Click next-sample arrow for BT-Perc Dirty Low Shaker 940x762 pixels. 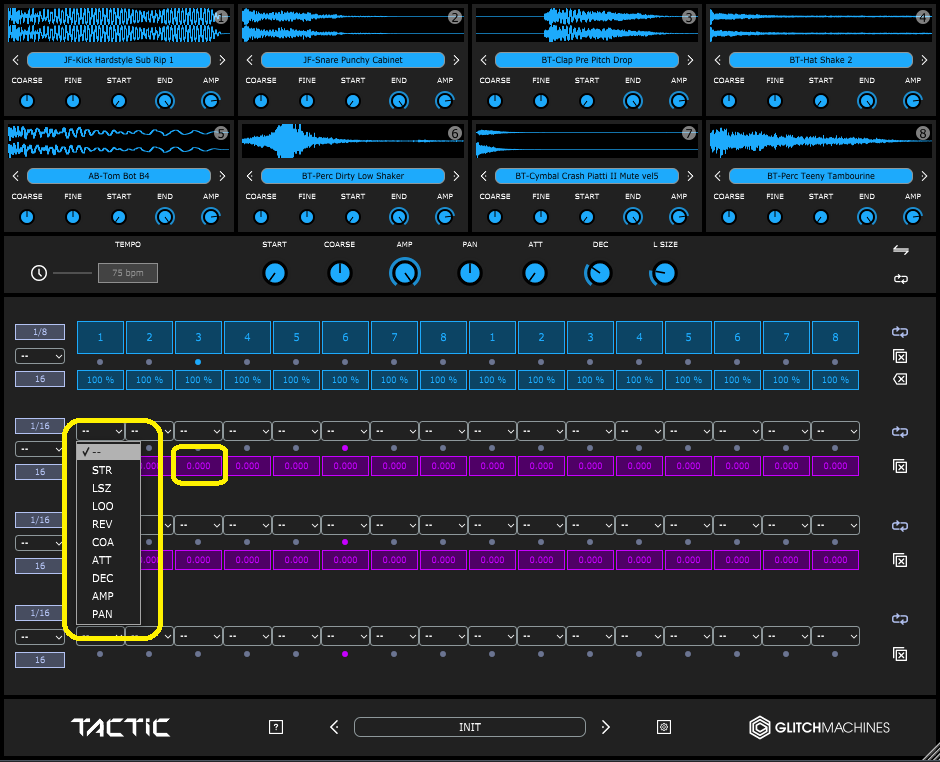pos(456,176)
